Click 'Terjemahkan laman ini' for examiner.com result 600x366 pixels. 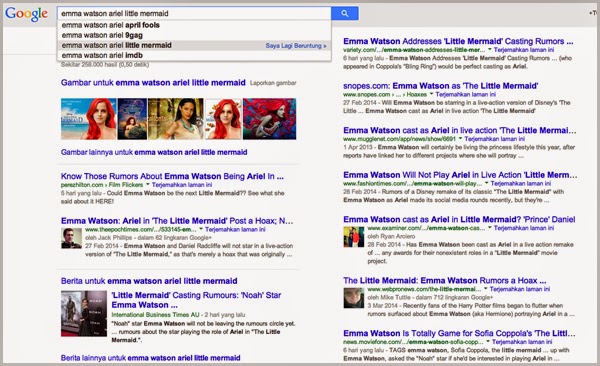click(524, 228)
